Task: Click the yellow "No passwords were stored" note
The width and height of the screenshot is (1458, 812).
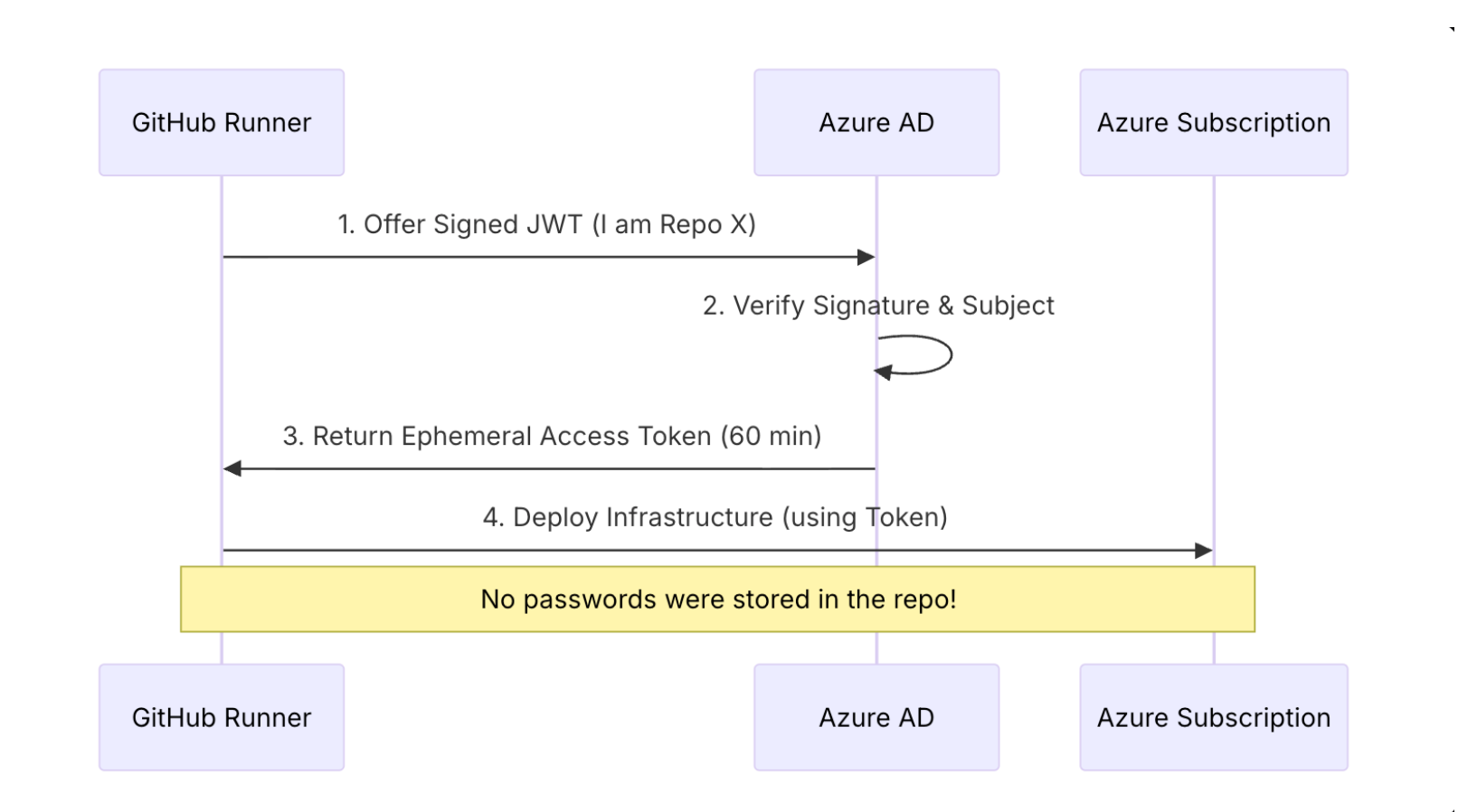Action: click(717, 600)
